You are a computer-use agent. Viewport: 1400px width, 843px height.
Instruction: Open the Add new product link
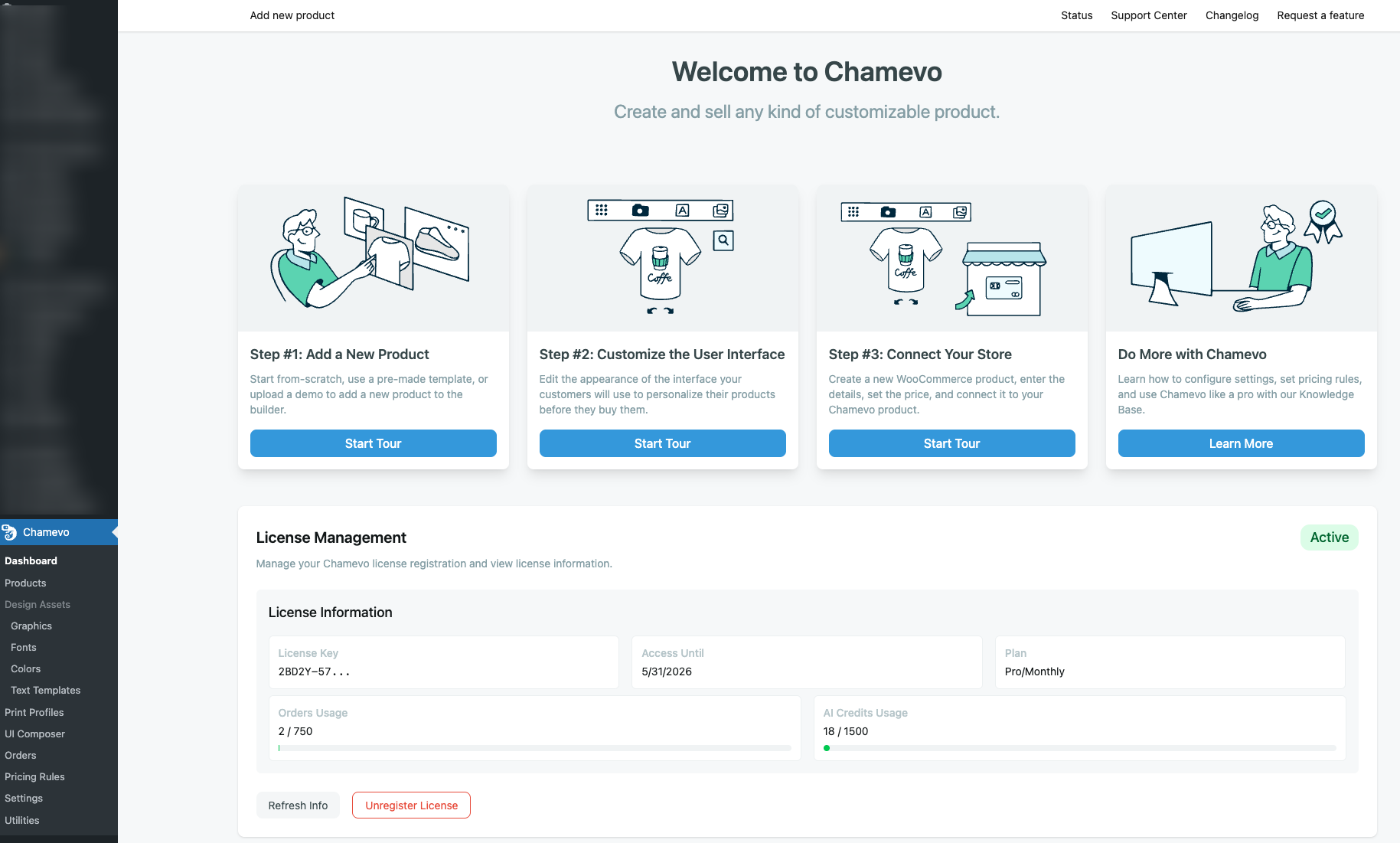(292, 15)
